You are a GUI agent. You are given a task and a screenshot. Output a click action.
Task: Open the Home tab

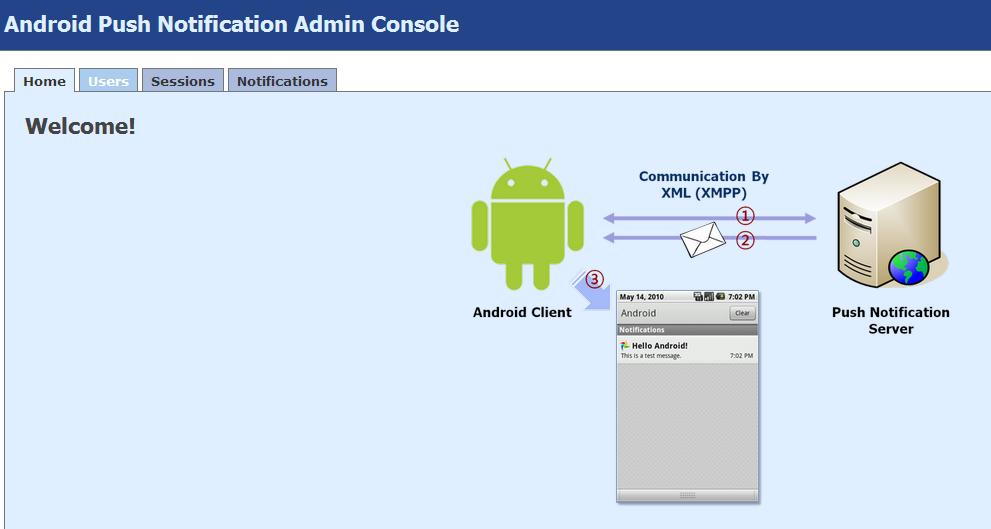[44, 81]
